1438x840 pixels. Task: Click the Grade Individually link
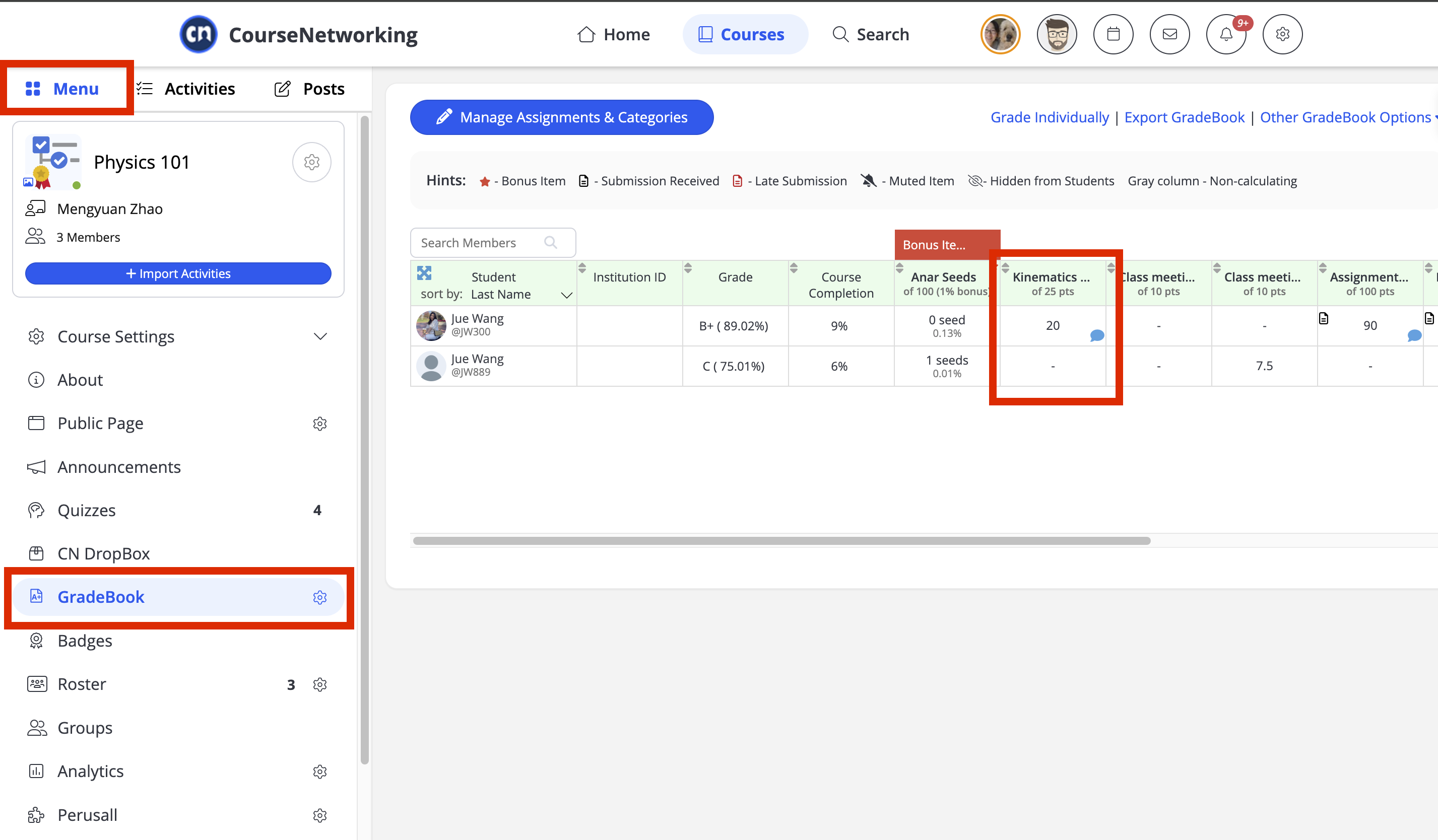pos(1050,117)
